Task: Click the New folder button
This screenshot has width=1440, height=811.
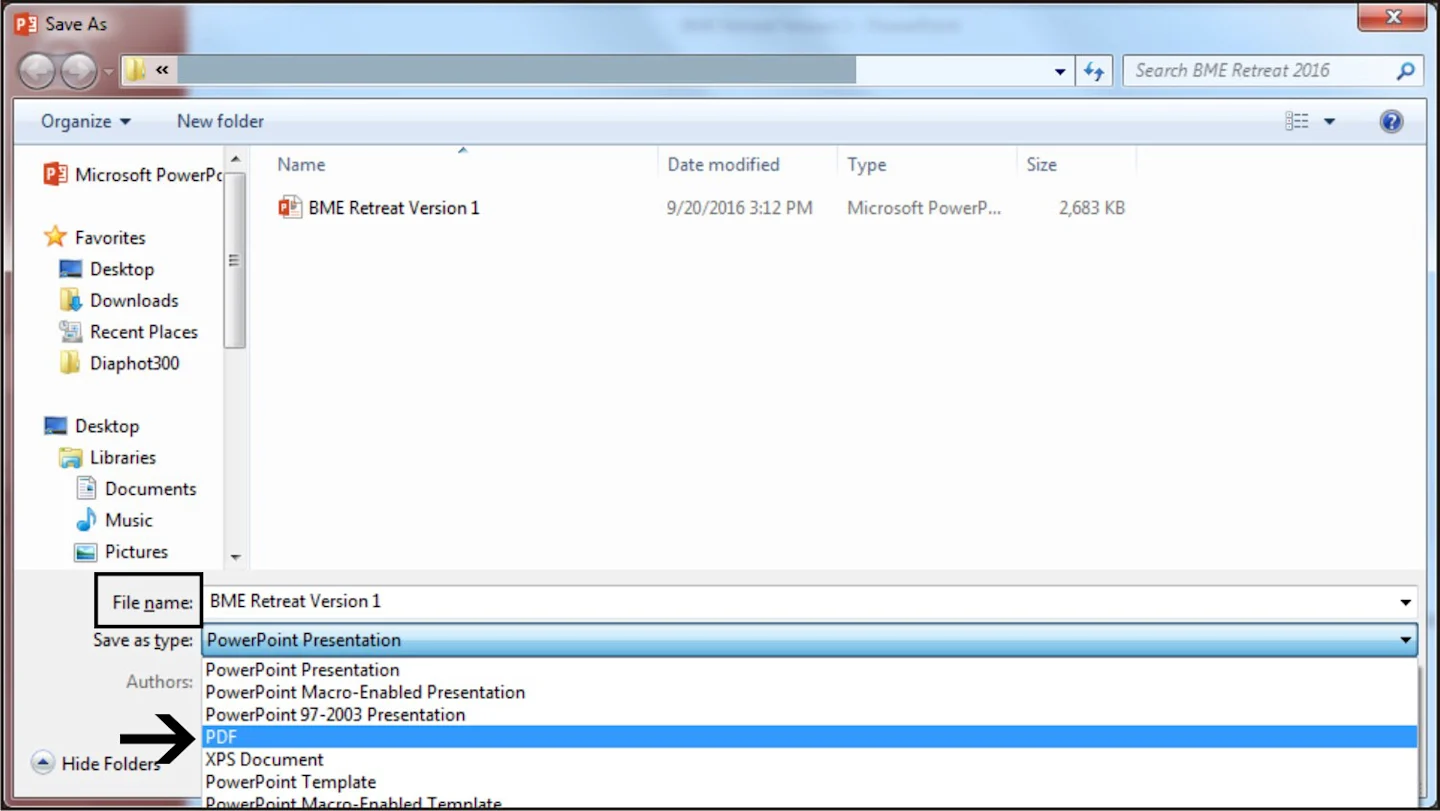Action: click(x=220, y=121)
